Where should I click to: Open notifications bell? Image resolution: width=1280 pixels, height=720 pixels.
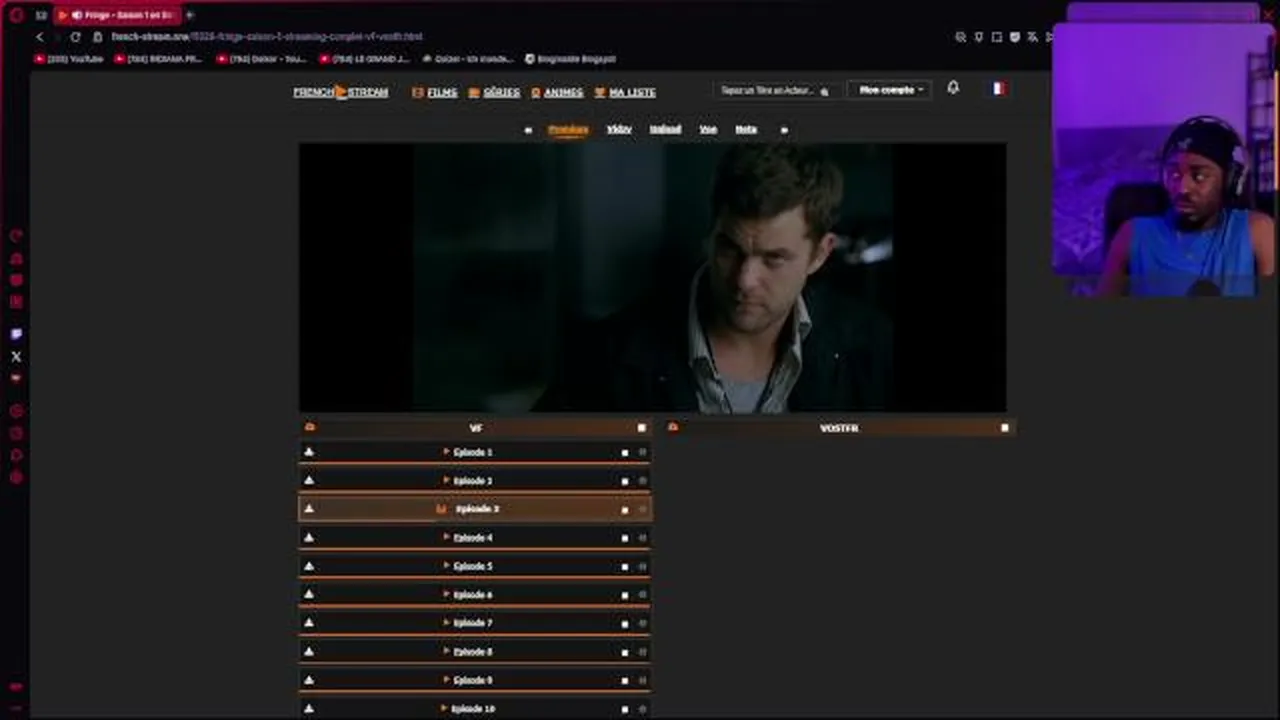coord(953,88)
